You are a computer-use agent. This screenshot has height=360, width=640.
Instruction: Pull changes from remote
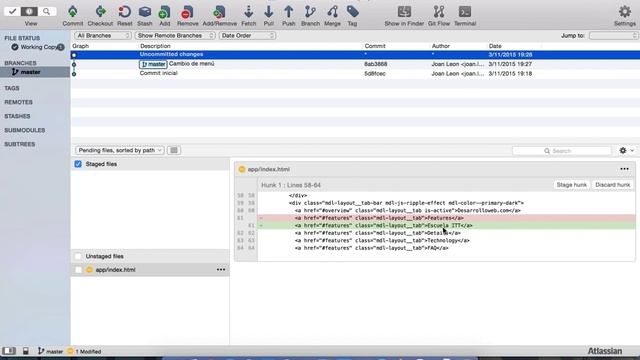(x=269, y=16)
